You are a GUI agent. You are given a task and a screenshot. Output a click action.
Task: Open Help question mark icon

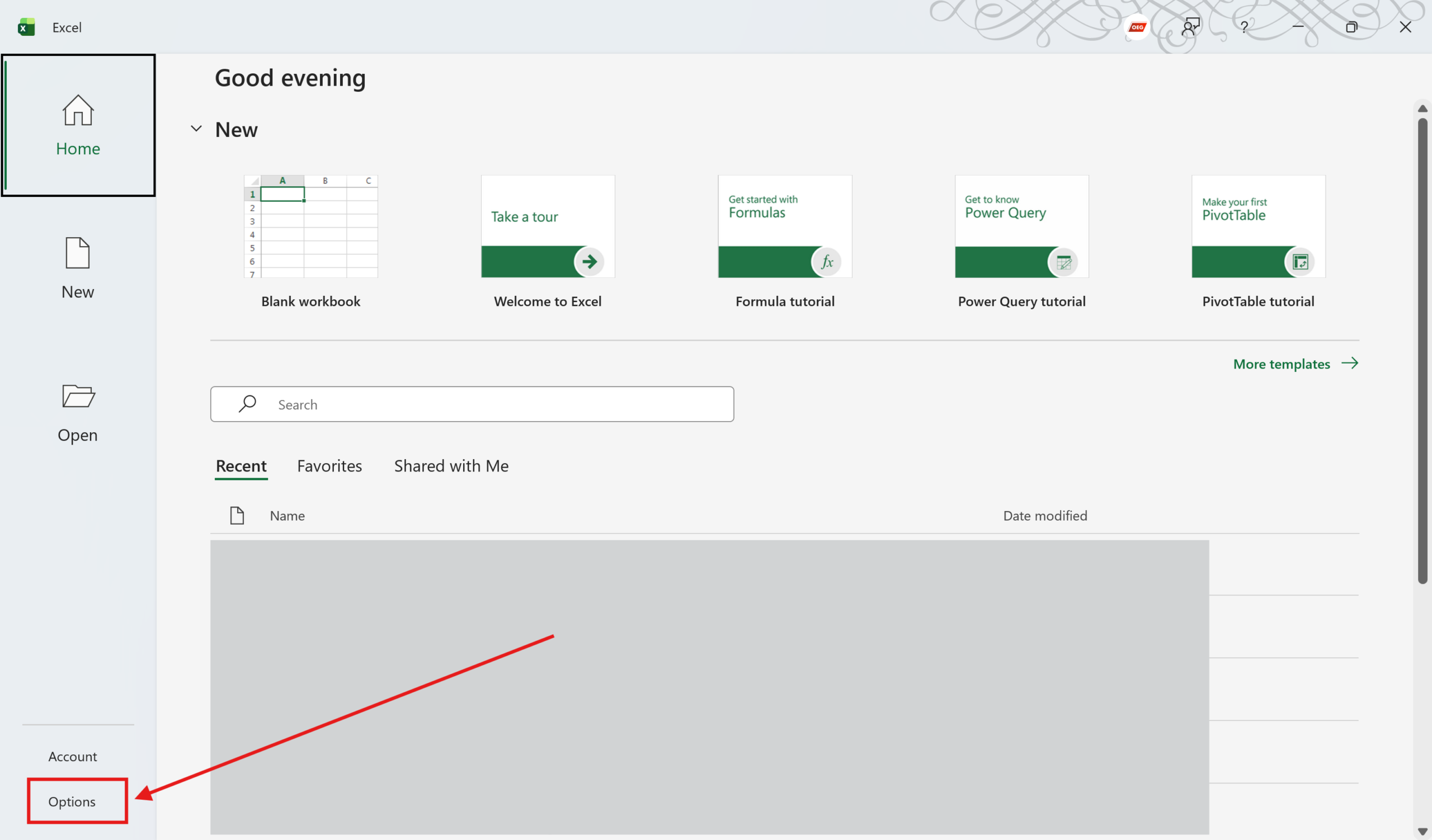tap(1244, 27)
